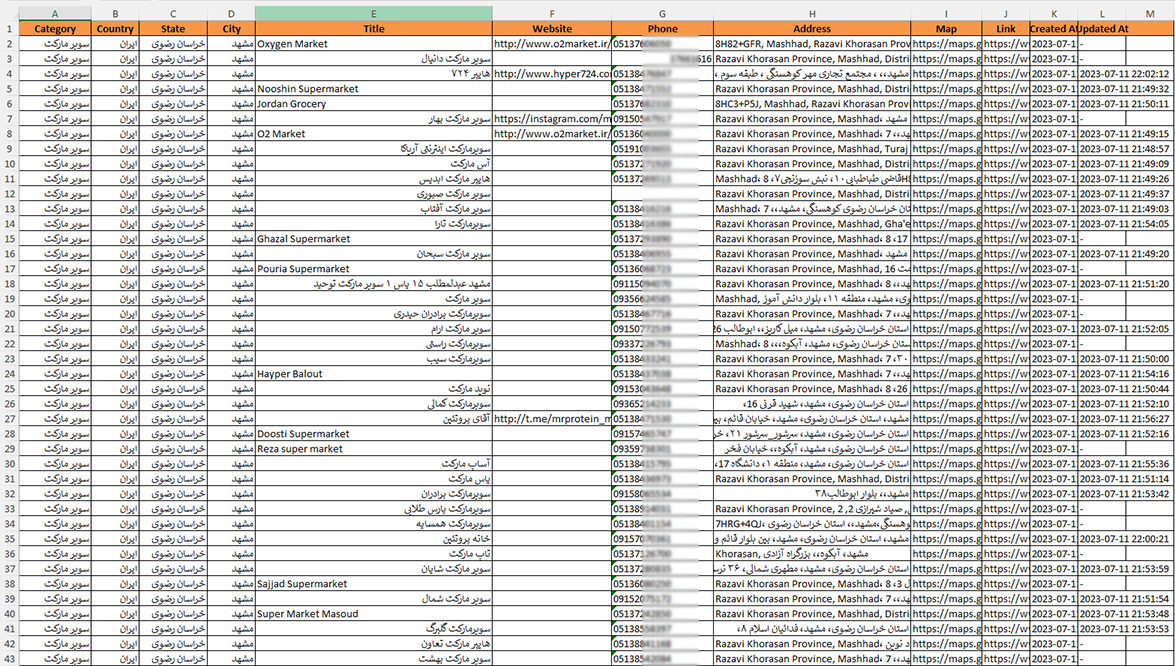This screenshot has height=666, width=1175.
Task: Click the Updated At header cell
Action: 1102,28
